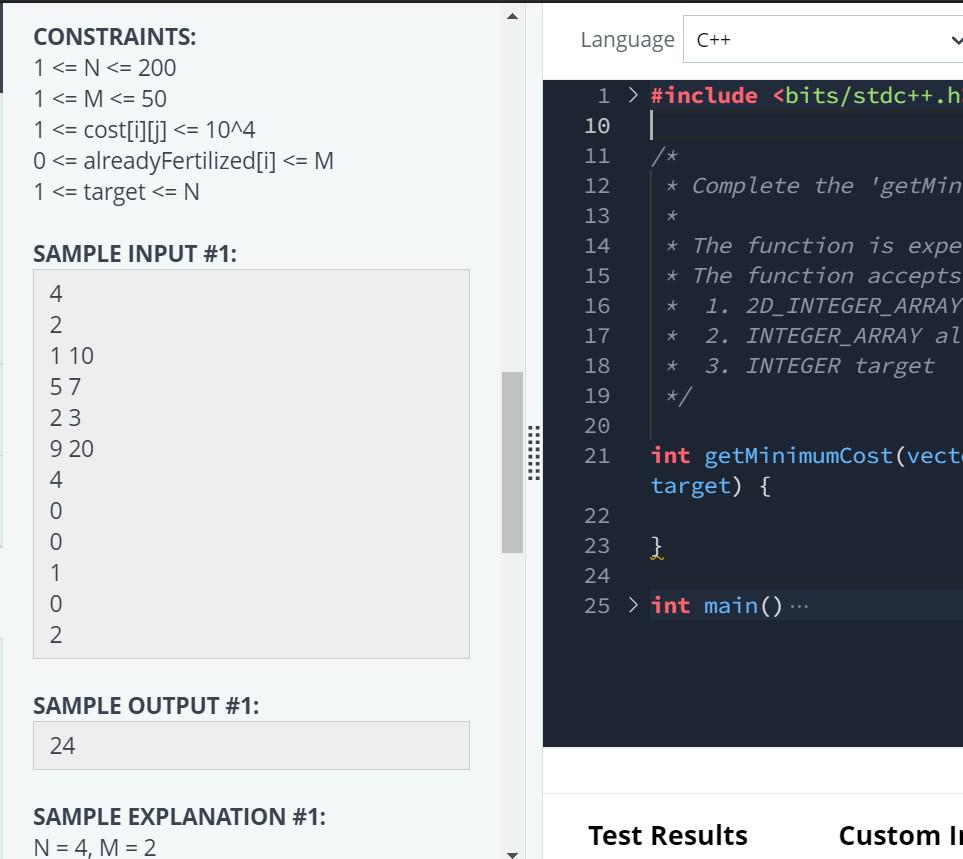
Task: Click the comment on line 15 'The function accepts'
Action: (827, 276)
